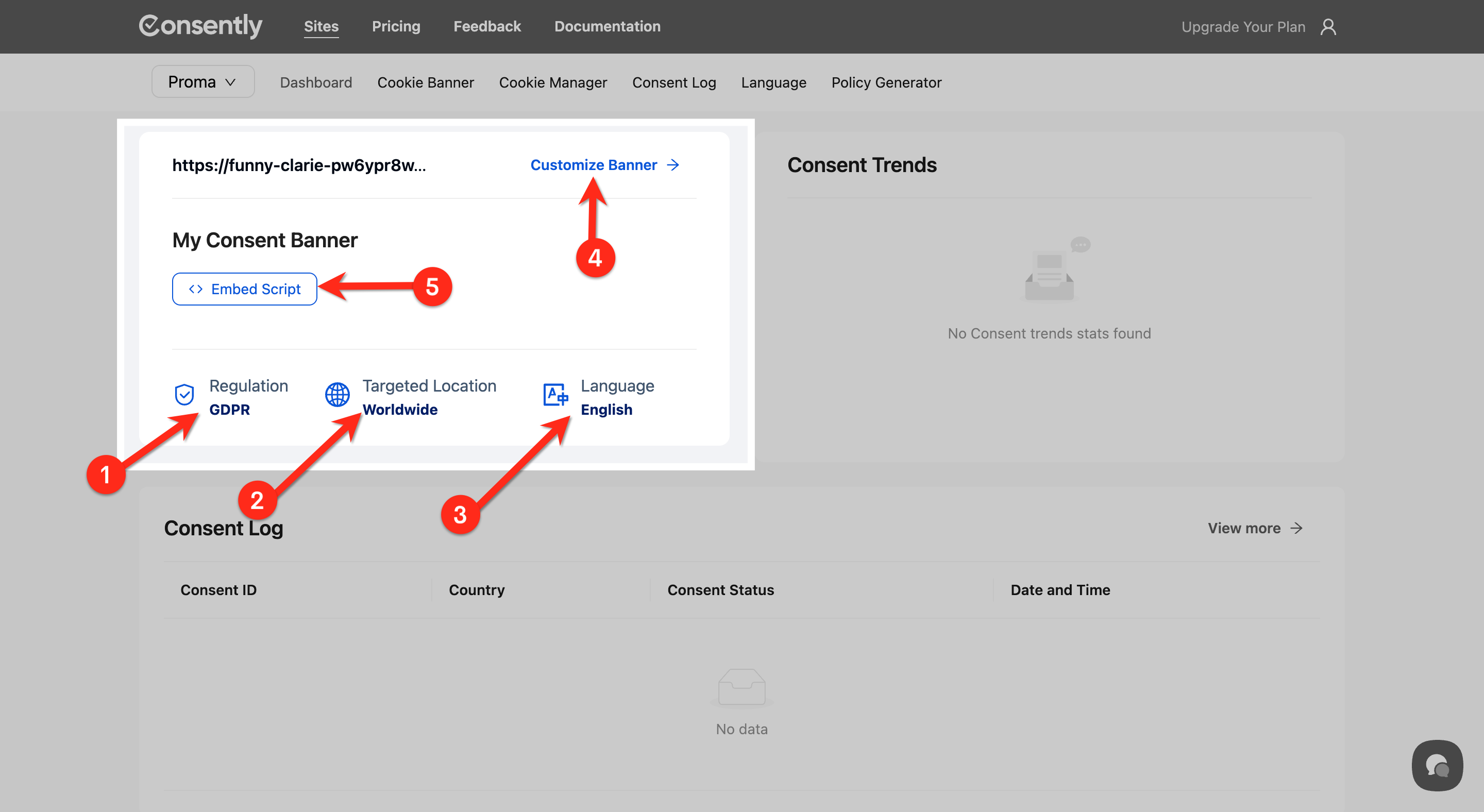Click the Upgrade Your Plan link
Screen dimensions: 1484x812
1243,27
